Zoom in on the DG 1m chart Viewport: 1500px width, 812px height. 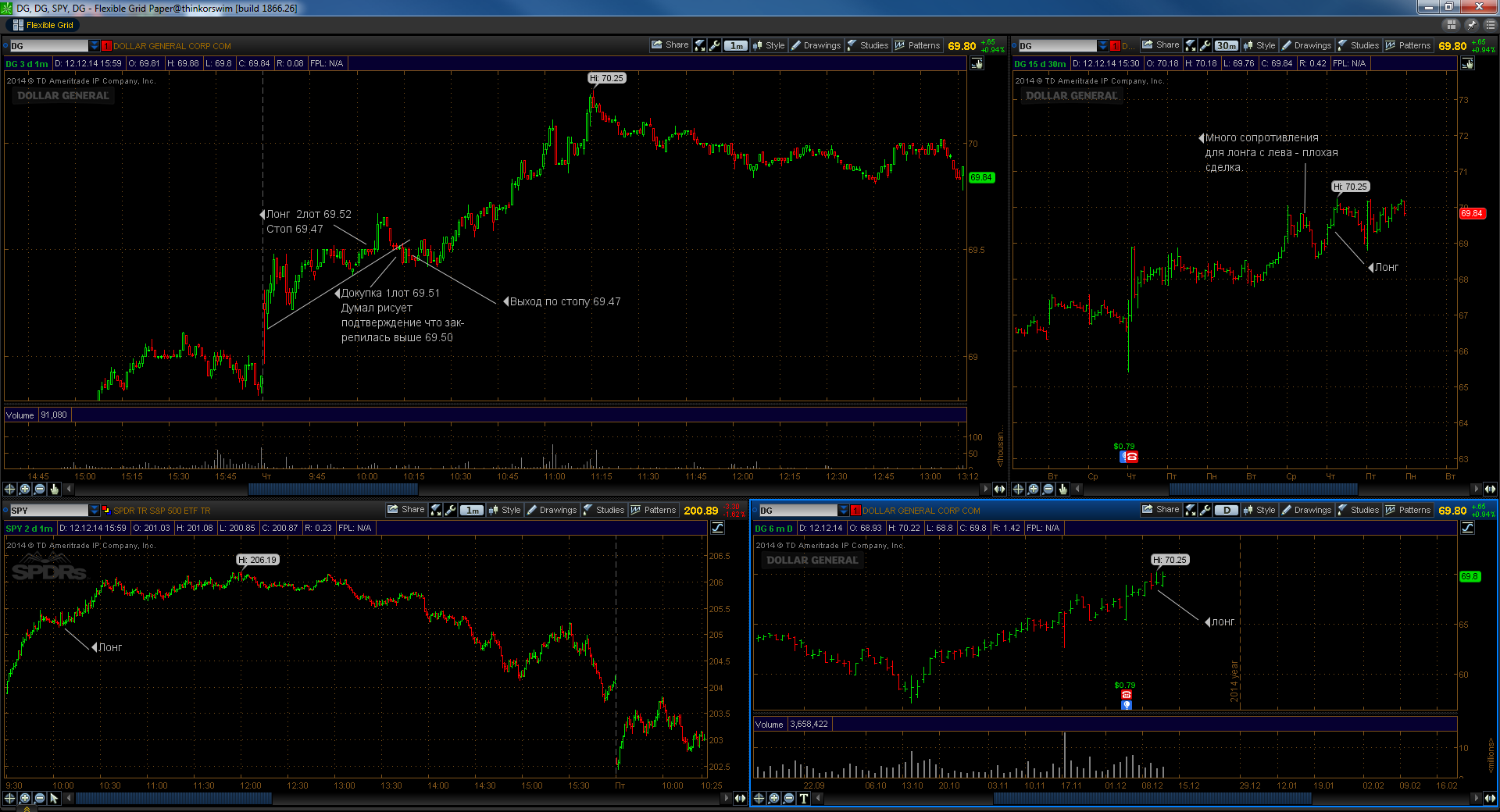(24, 489)
